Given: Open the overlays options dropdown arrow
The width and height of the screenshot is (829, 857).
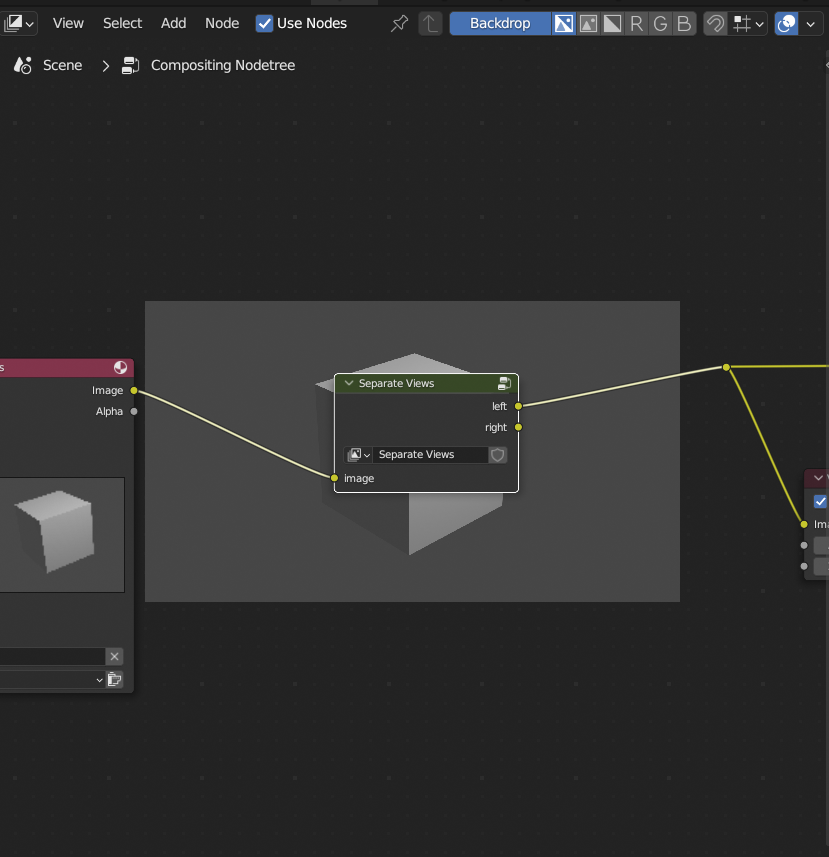Looking at the screenshot, I should click(811, 24).
